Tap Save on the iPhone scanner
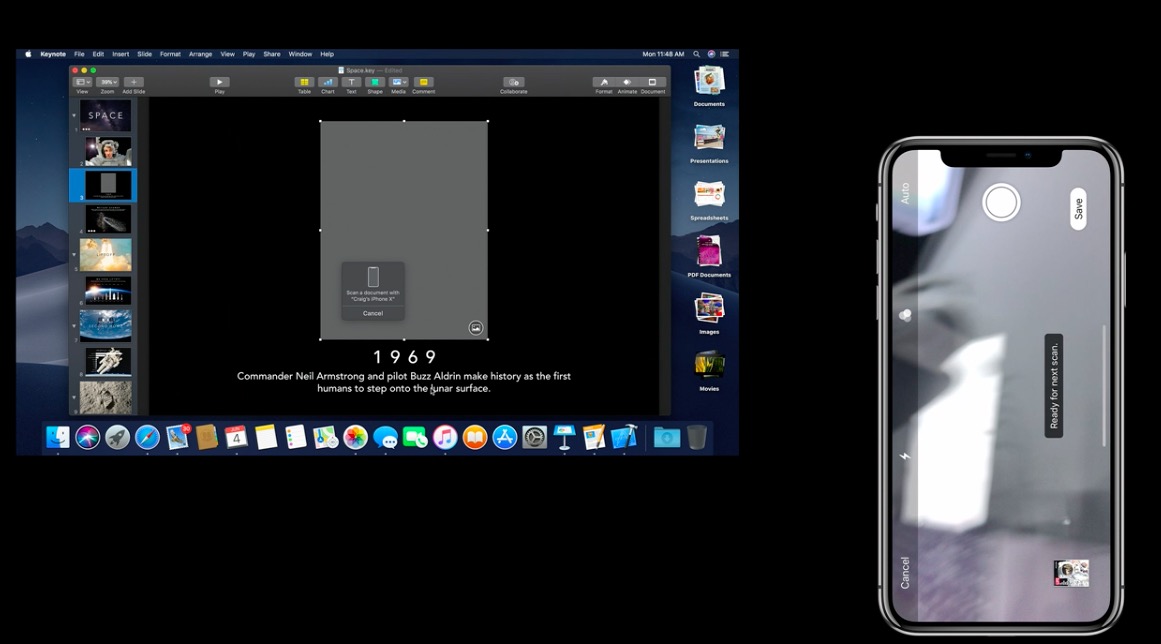 tap(1078, 209)
